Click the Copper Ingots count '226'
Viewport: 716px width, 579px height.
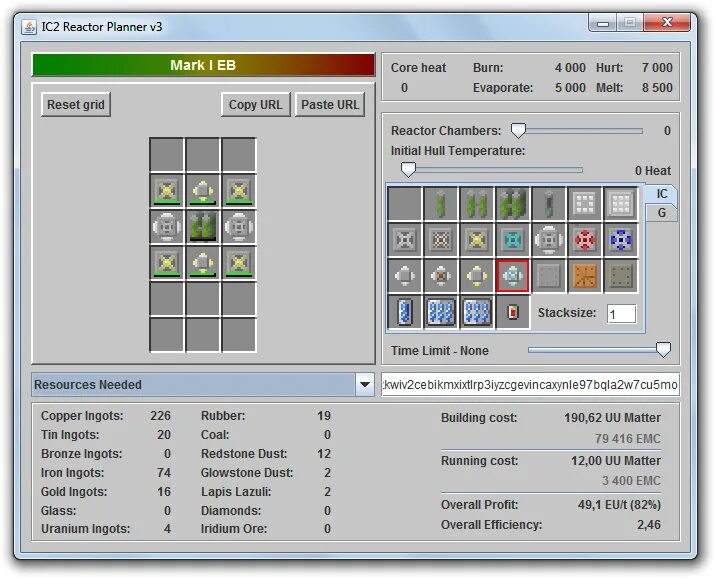(x=160, y=416)
